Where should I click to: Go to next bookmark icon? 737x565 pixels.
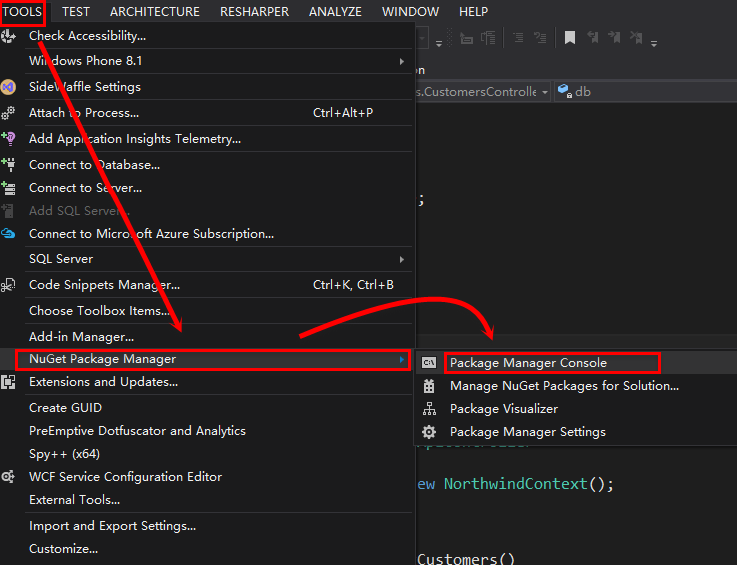pos(614,38)
